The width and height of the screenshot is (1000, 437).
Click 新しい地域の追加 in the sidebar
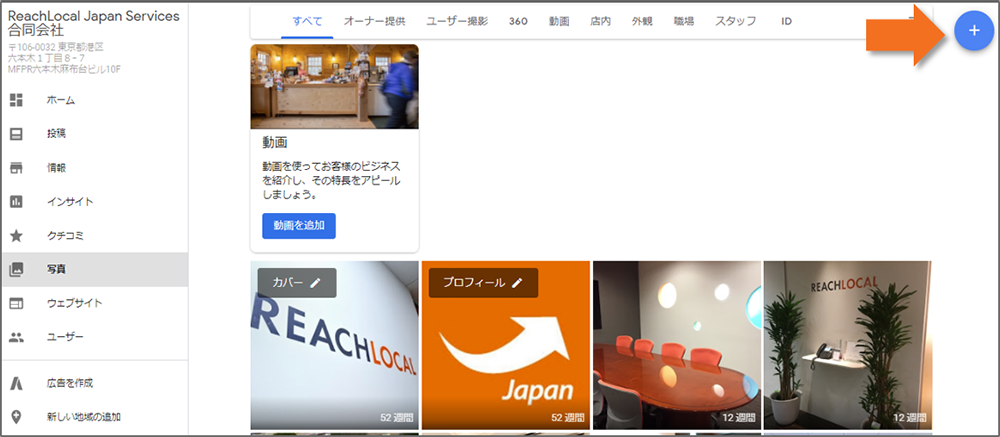[94, 417]
